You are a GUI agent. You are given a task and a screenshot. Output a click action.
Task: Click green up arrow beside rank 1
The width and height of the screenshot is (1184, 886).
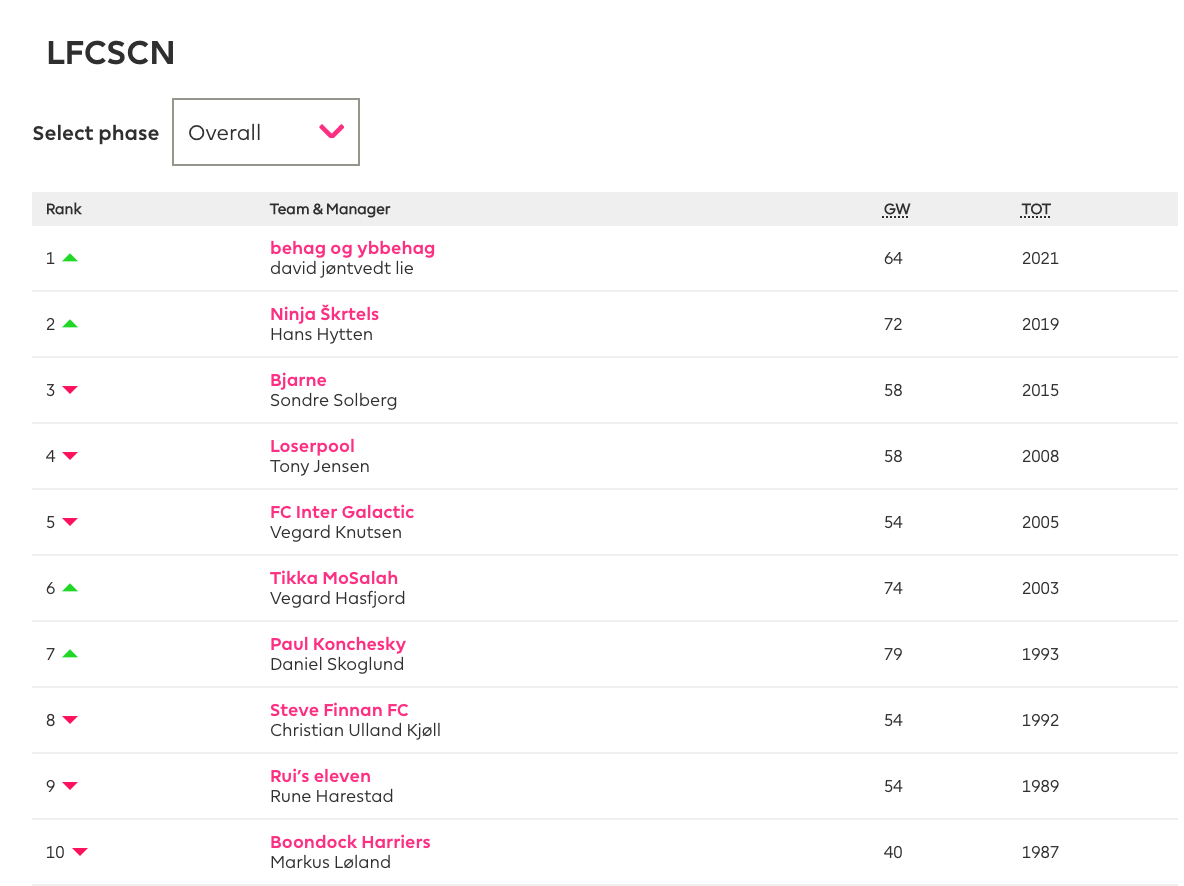click(70, 258)
